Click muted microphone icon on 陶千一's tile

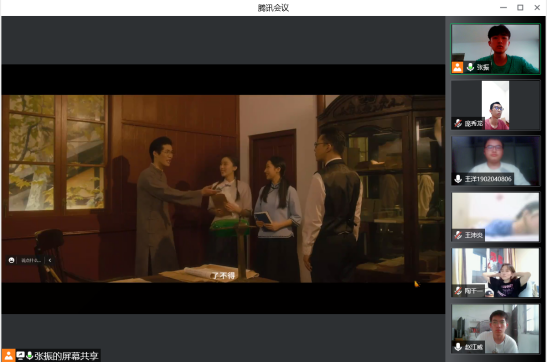tap(458, 291)
